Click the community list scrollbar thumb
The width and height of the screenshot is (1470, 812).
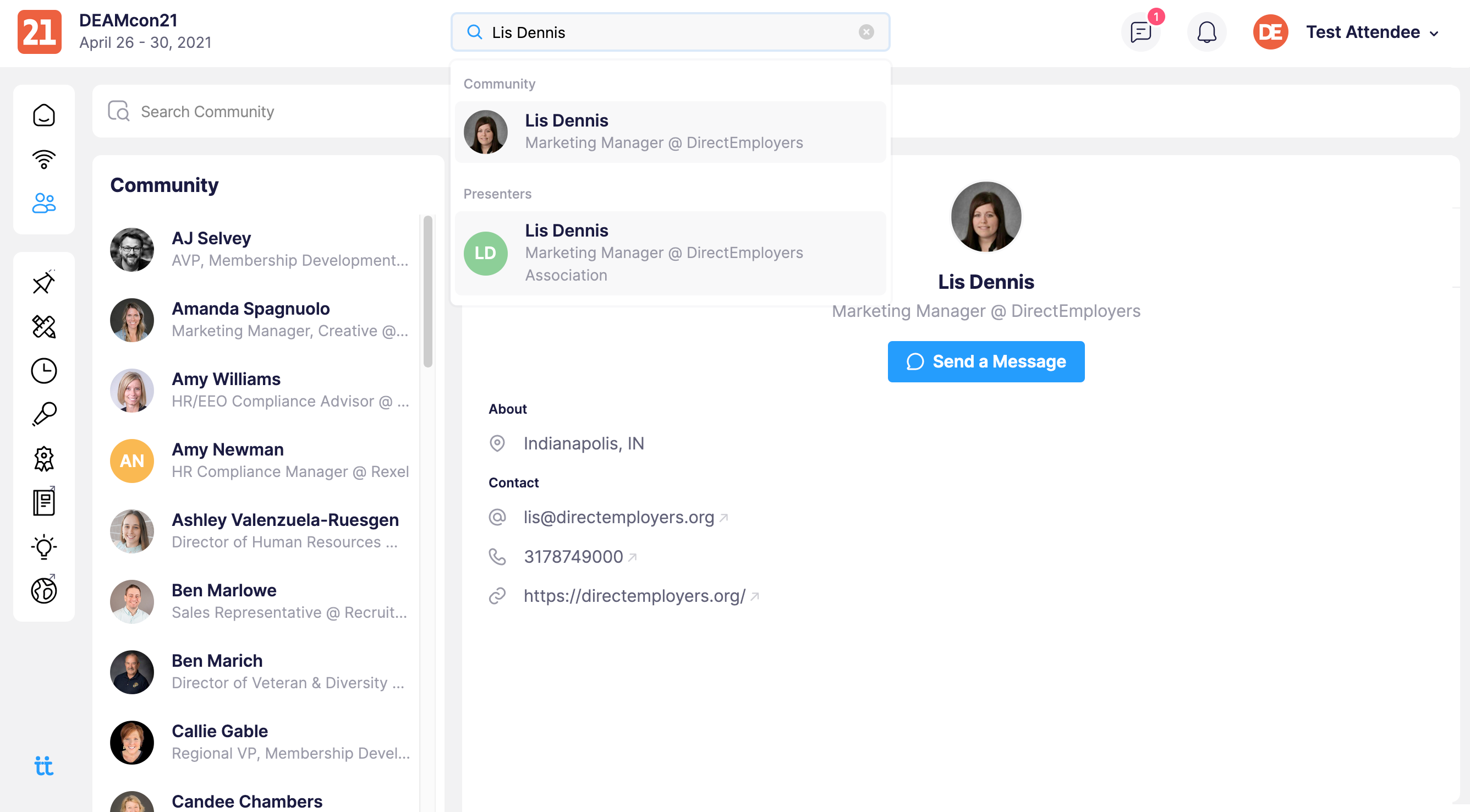pyautogui.click(x=428, y=291)
